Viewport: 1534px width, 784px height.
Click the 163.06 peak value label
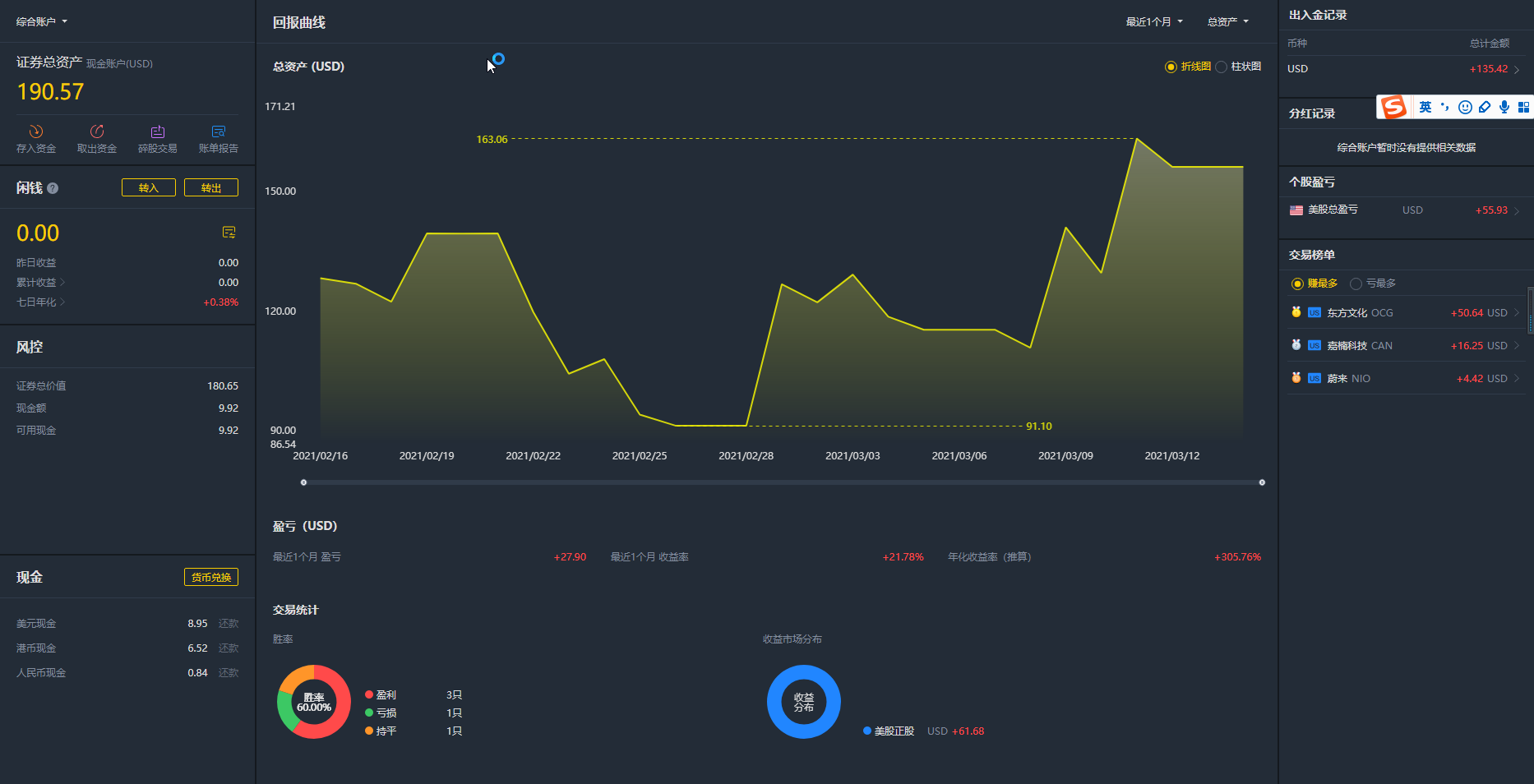coord(492,140)
